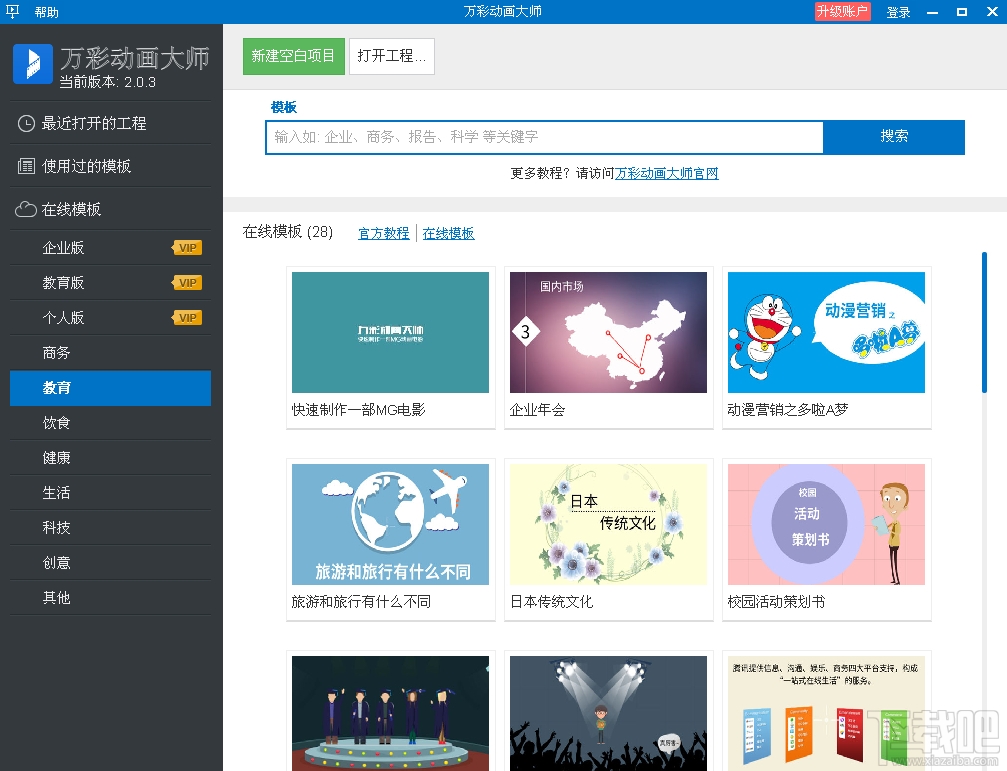Select the 健康 category
Screen dimensions: 1007x771
tap(110, 458)
